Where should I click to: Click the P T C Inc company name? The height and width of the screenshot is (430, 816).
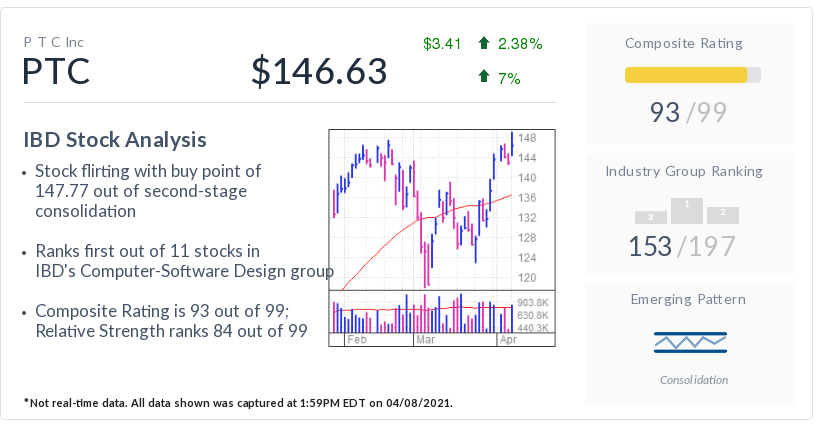54,42
